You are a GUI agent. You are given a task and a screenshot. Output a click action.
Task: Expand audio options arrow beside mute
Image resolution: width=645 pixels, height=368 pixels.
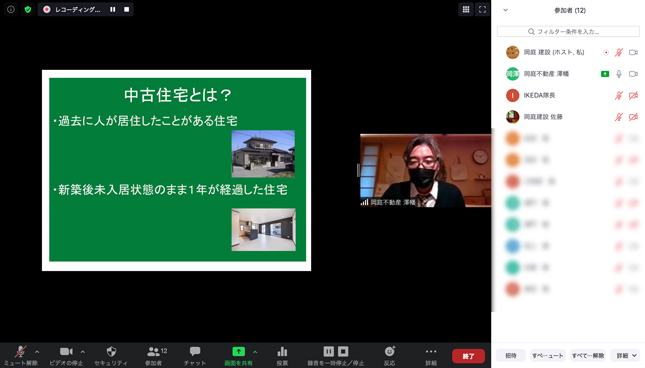(x=37, y=352)
